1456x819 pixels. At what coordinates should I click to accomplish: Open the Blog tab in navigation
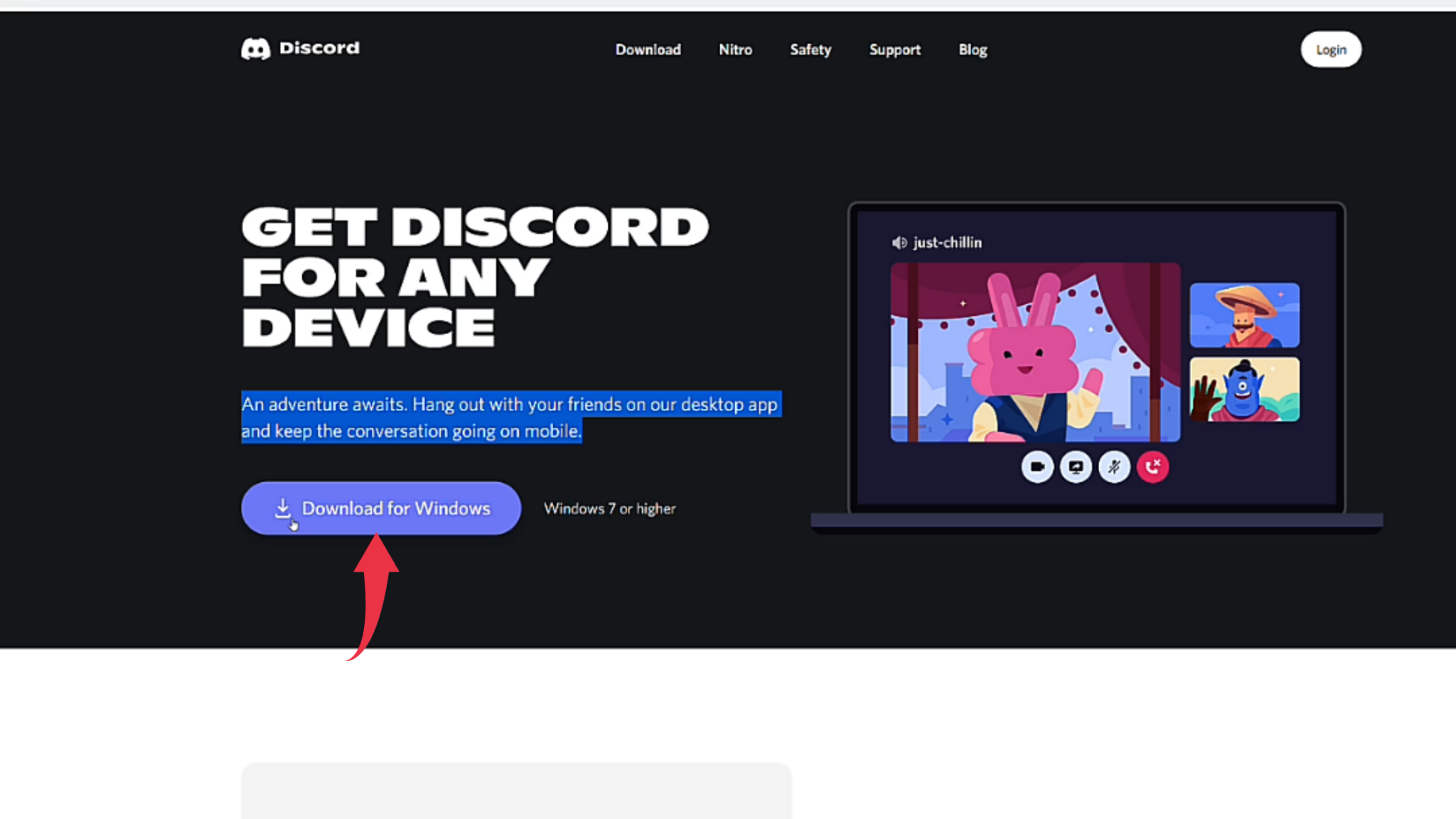[971, 49]
